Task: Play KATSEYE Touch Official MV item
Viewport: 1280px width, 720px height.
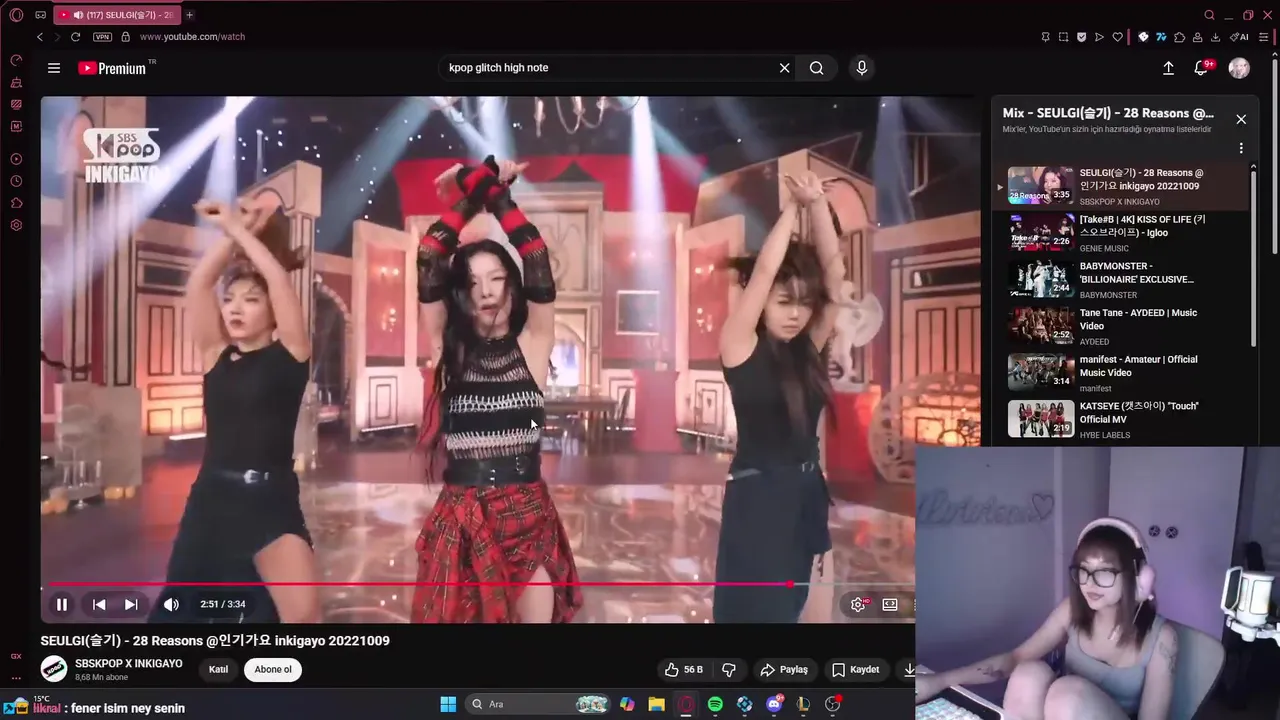Action: click(x=1120, y=420)
